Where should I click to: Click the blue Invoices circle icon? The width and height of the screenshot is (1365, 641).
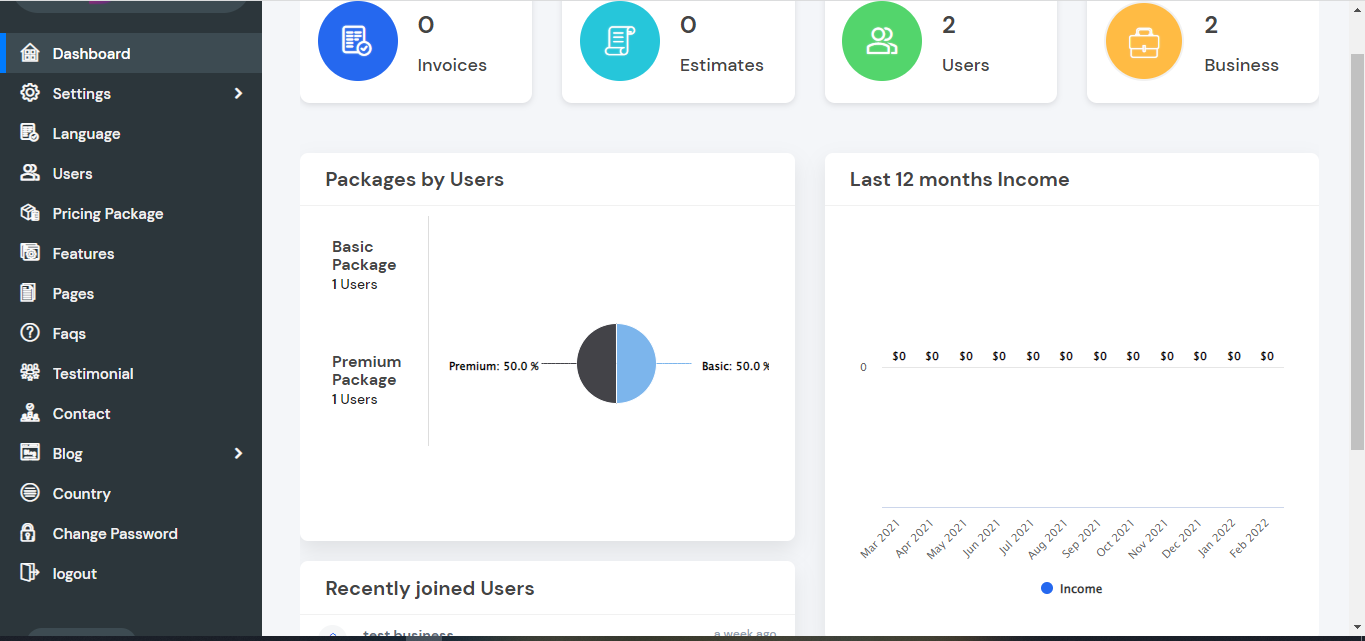(357, 41)
